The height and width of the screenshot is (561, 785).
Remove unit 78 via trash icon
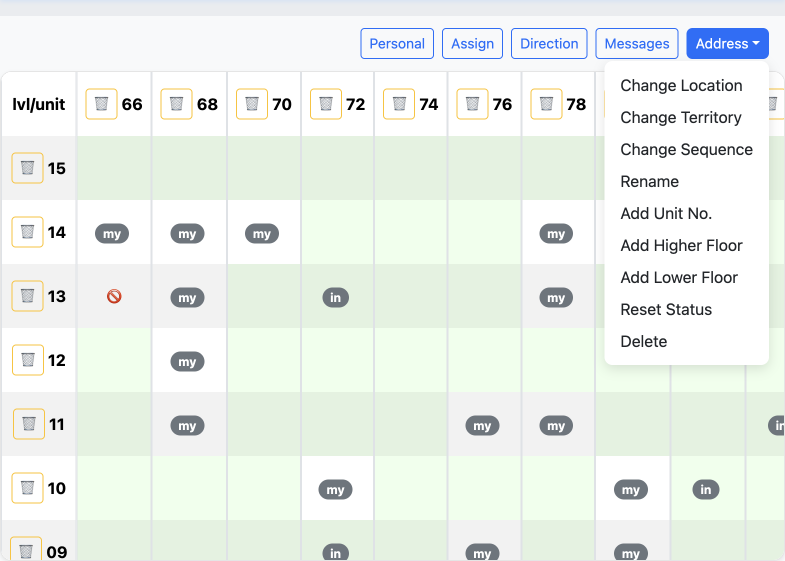pyautogui.click(x=546, y=104)
